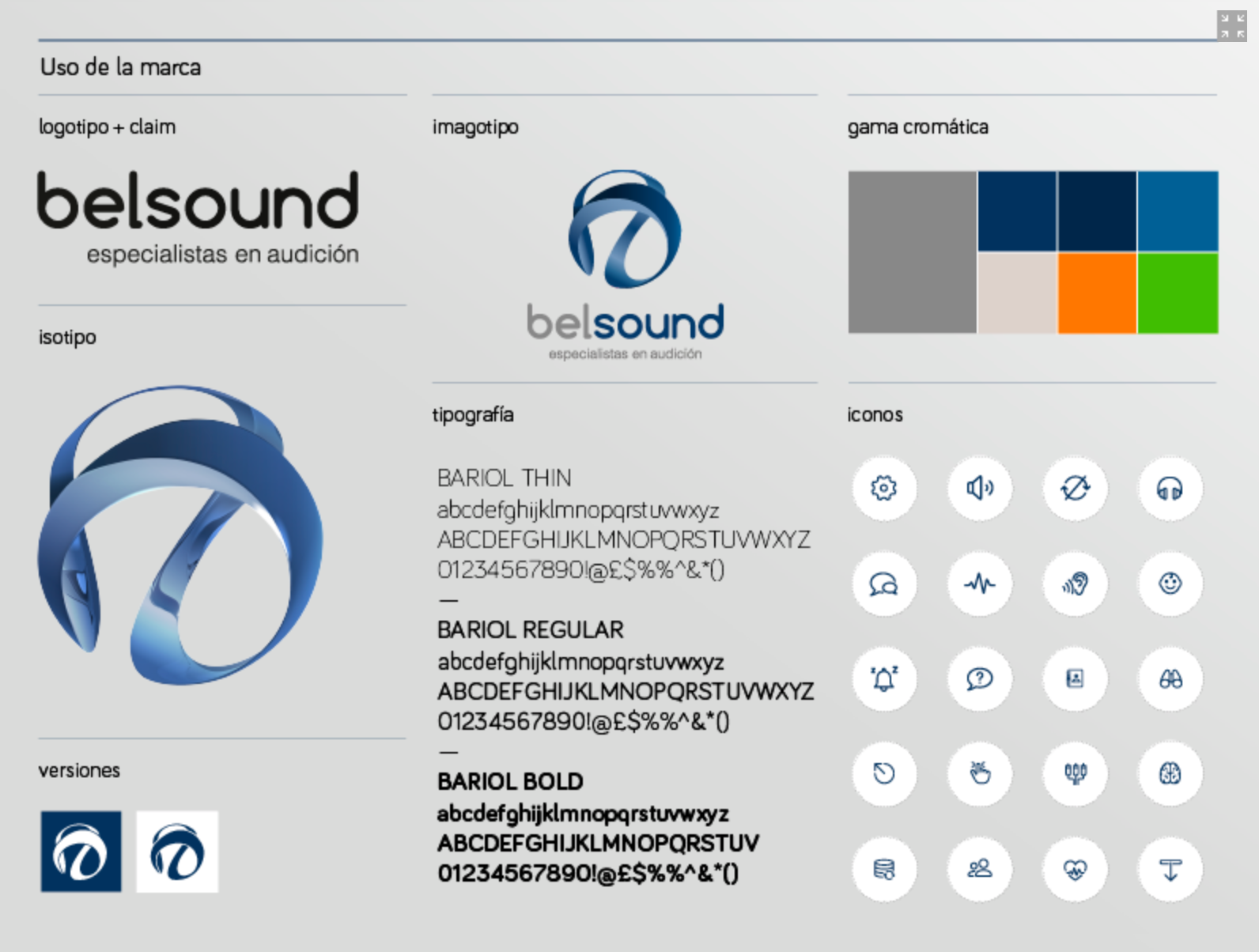The height and width of the screenshot is (952, 1259).
Task: Click the database stack icon
Action: point(884,870)
